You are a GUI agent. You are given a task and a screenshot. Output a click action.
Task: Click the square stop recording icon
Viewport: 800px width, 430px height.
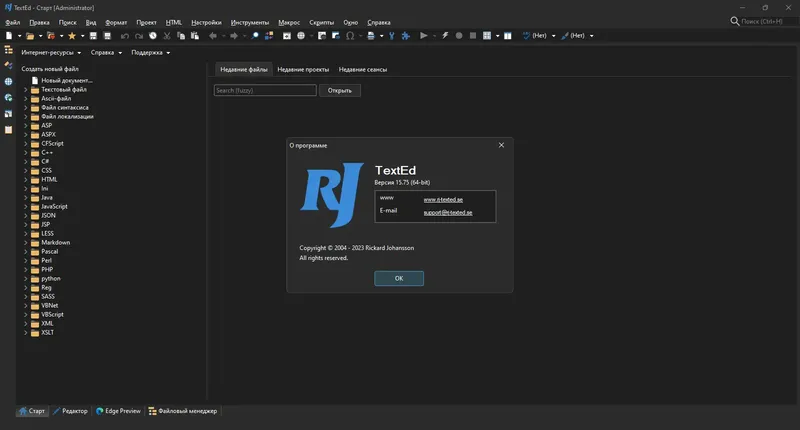click(473, 36)
